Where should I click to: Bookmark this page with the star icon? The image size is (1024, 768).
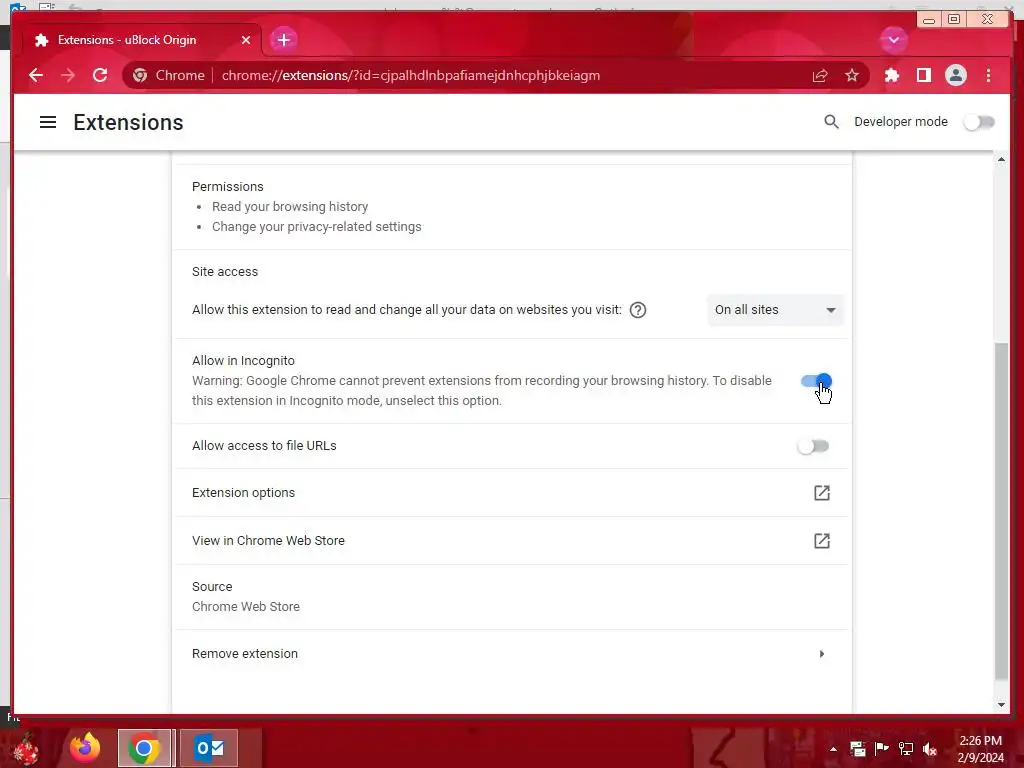[x=852, y=76]
